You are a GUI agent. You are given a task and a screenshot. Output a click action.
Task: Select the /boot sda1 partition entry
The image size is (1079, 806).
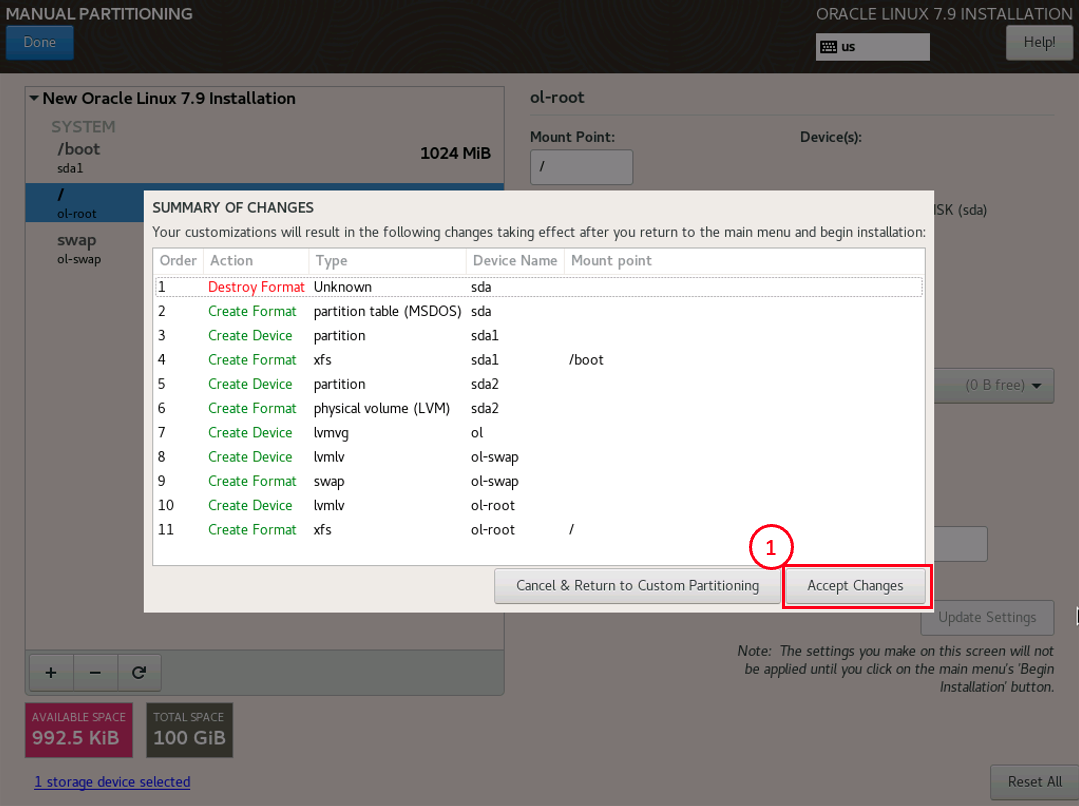265,157
